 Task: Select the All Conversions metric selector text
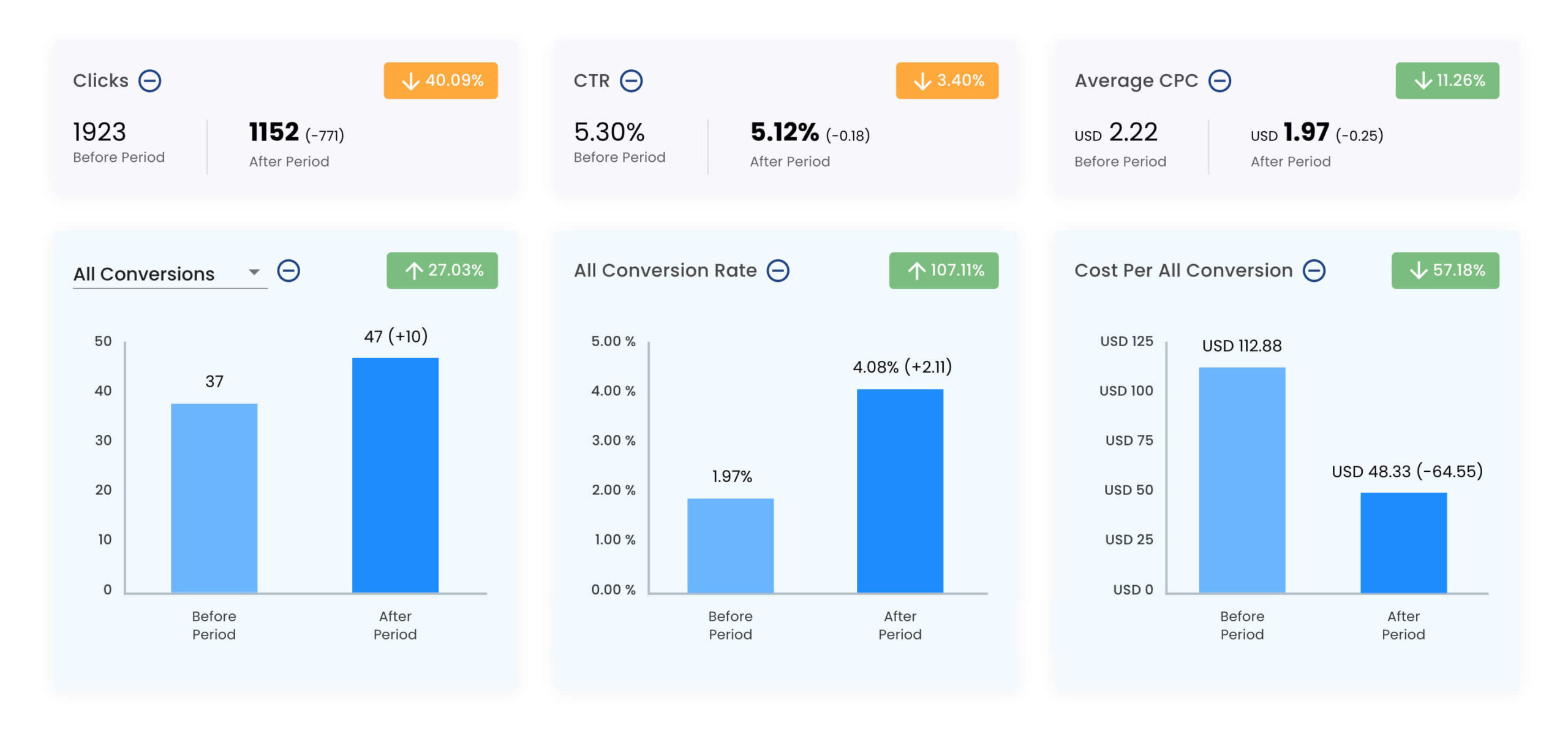tap(144, 273)
